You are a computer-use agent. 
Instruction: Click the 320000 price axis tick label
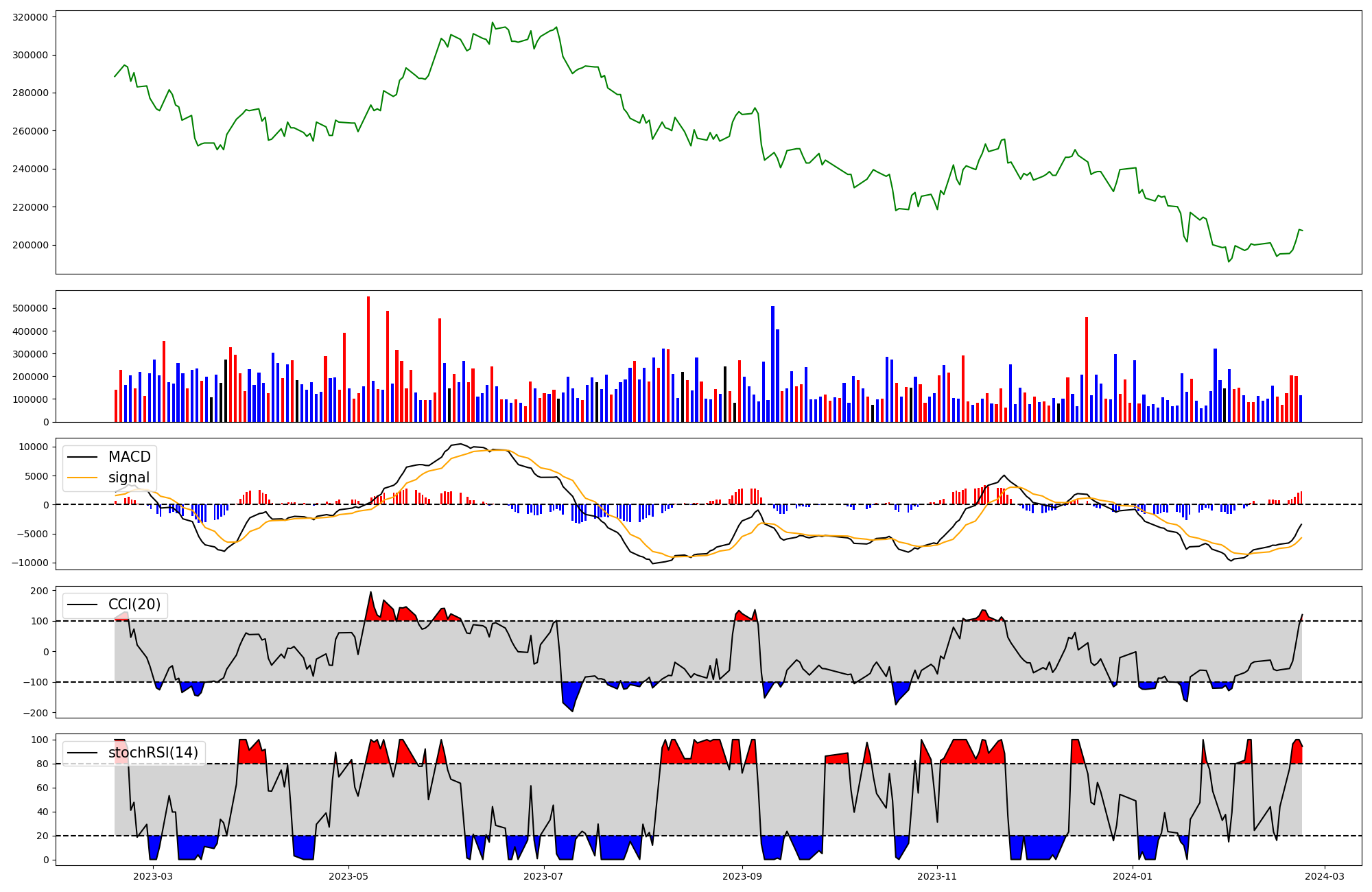click(x=30, y=17)
